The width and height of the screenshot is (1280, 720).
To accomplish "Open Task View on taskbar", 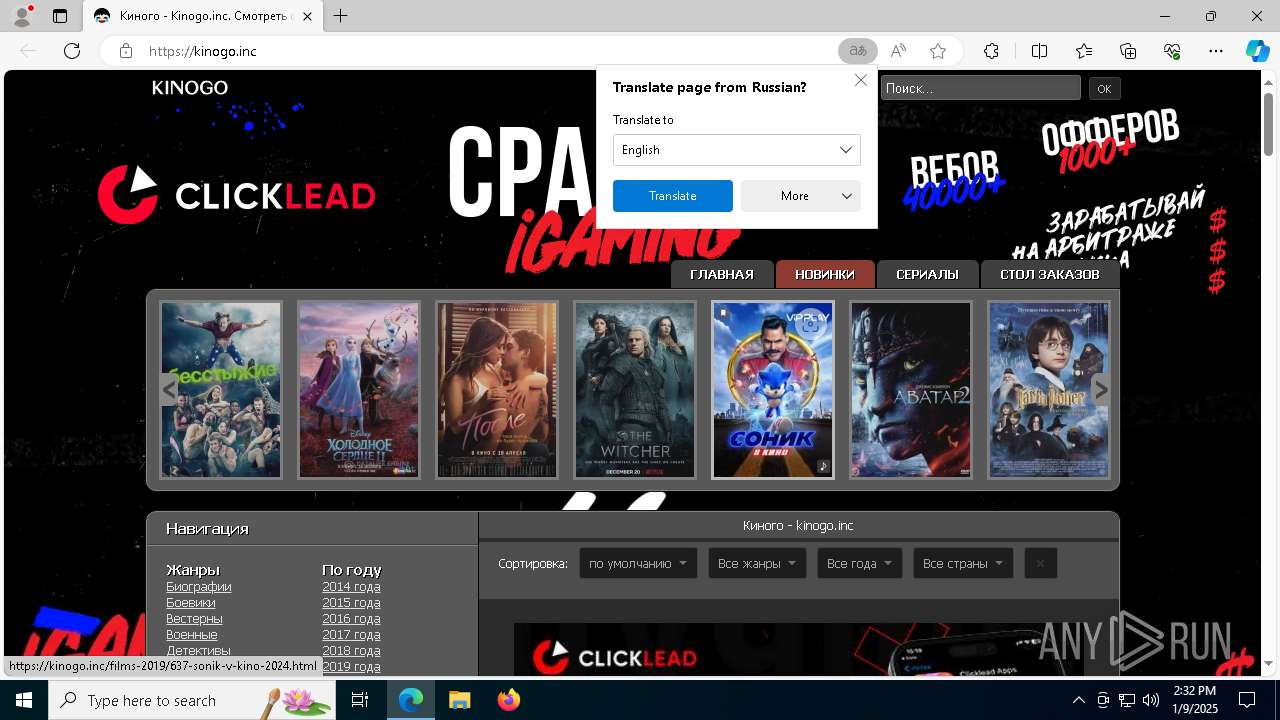I will point(360,700).
